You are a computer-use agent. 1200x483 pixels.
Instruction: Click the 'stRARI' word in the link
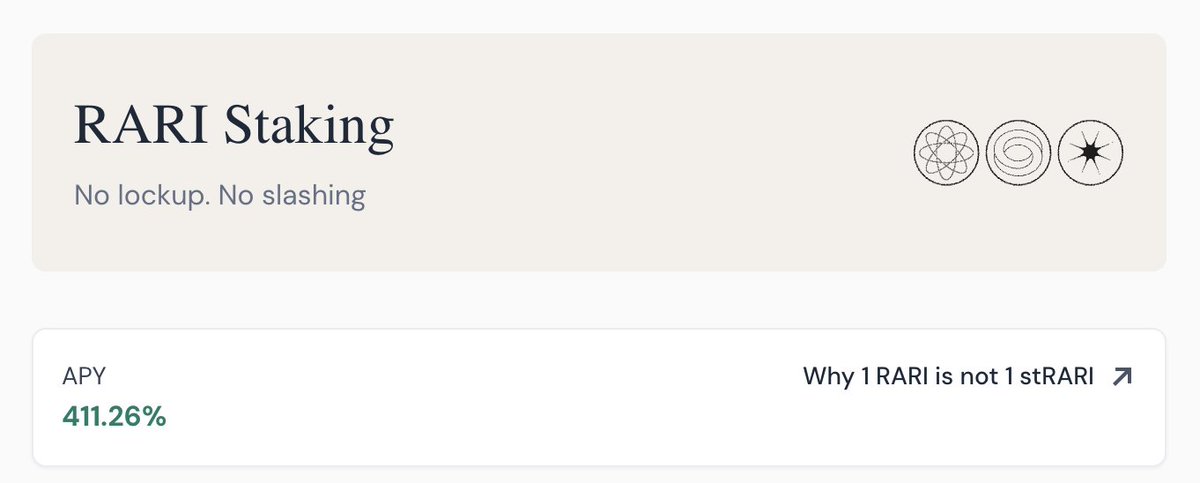[1061, 376]
